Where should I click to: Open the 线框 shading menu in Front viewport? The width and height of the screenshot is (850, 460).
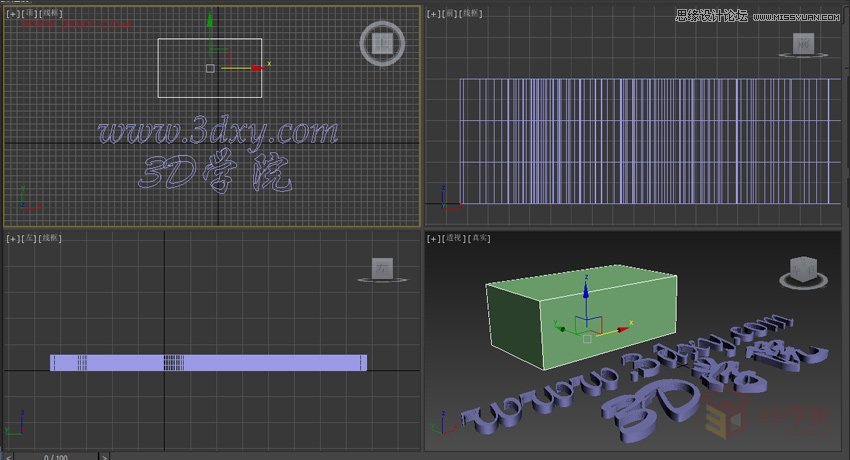[x=471, y=13]
